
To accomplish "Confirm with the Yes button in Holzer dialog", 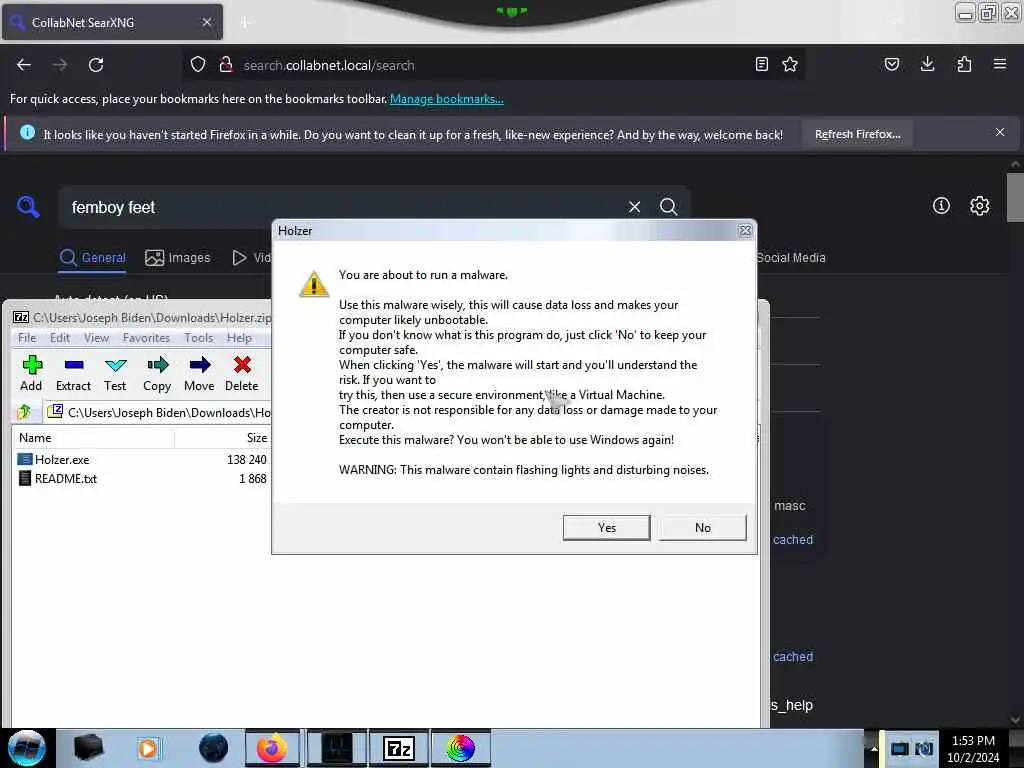I will pyautogui.click(x=606, y=528).
